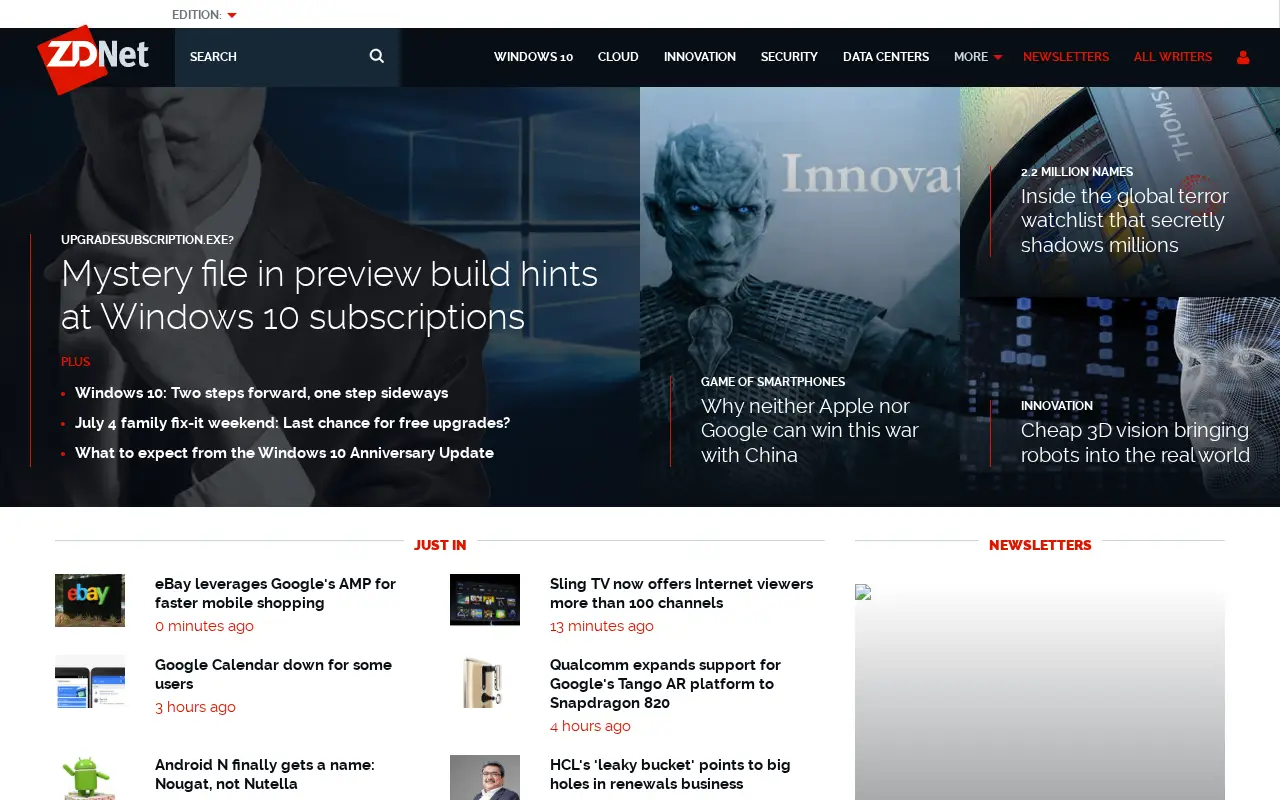Open the Newsletters link in navigation

(1066, 57)
